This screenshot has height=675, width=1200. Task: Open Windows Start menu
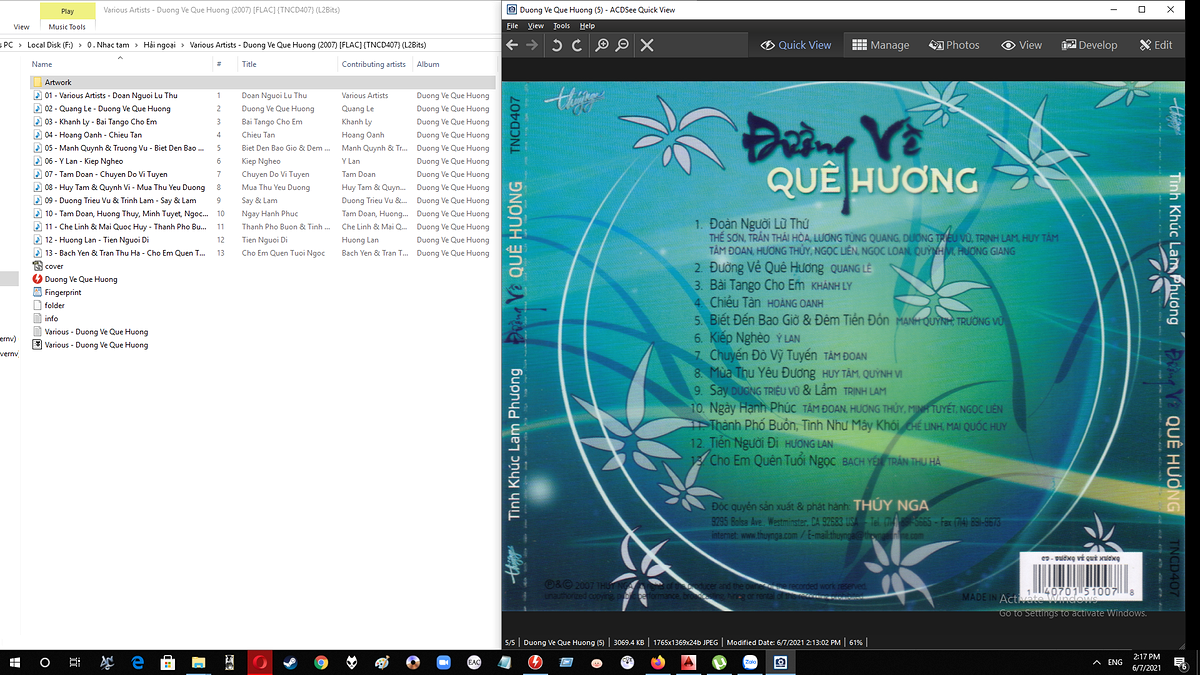coord(15,662)
